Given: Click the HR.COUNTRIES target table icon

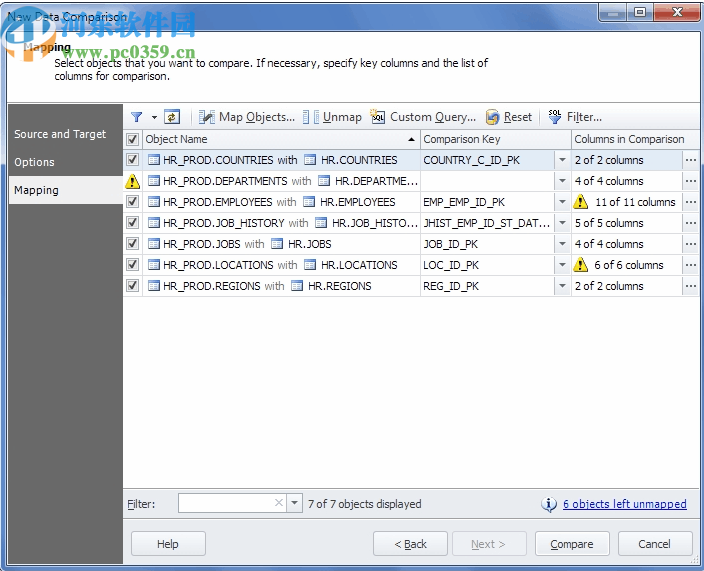Looking at the screenshot, I should click(x=310, y=160).
